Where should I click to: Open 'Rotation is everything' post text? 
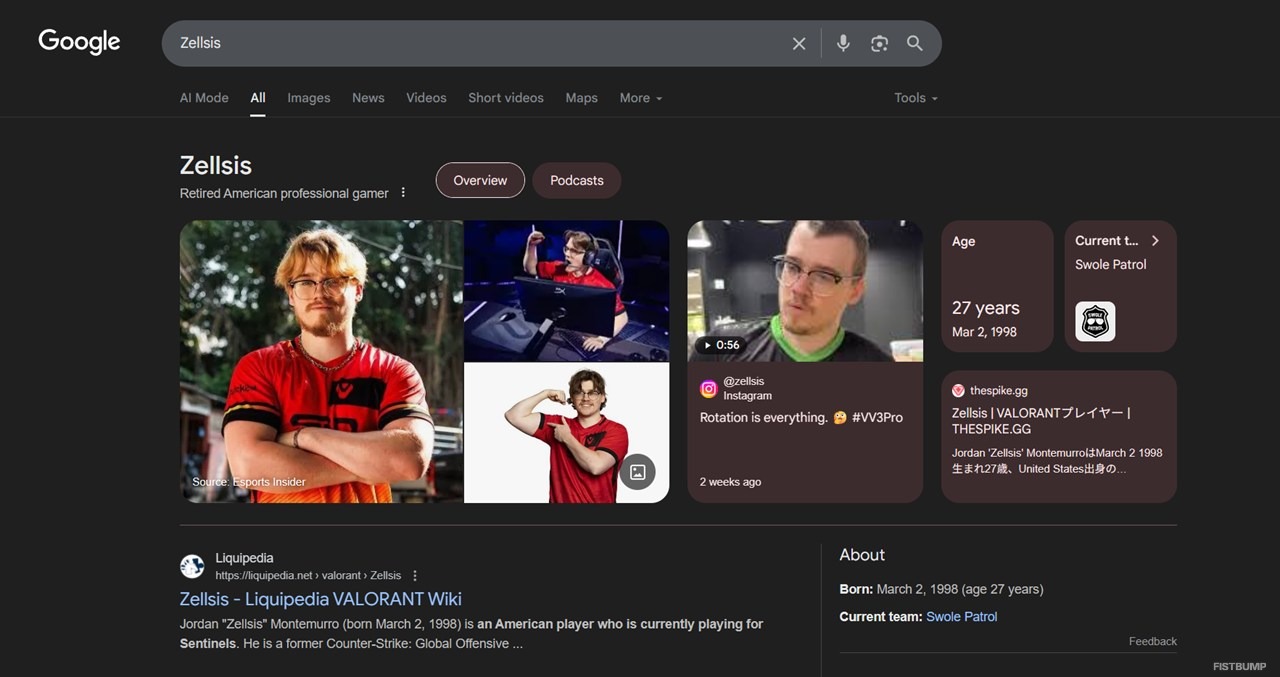(801, 417)
